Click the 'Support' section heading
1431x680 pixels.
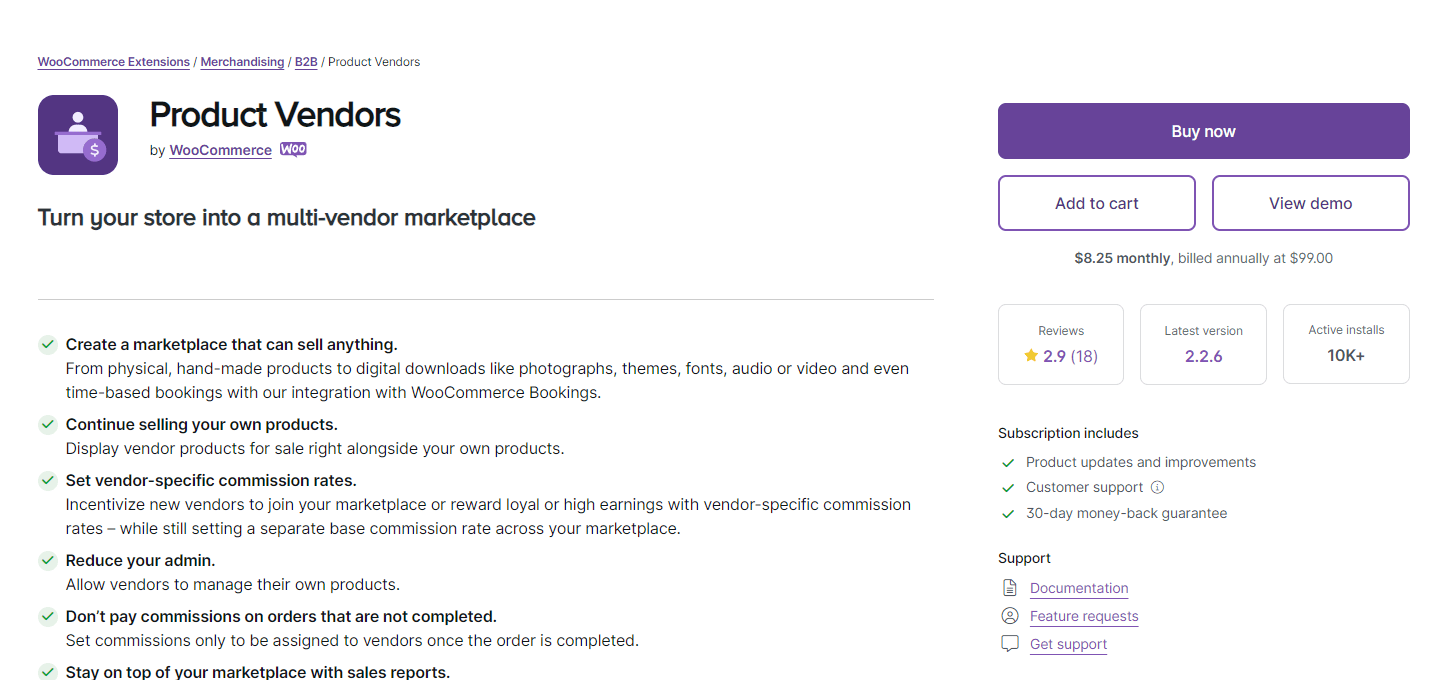1024,558
